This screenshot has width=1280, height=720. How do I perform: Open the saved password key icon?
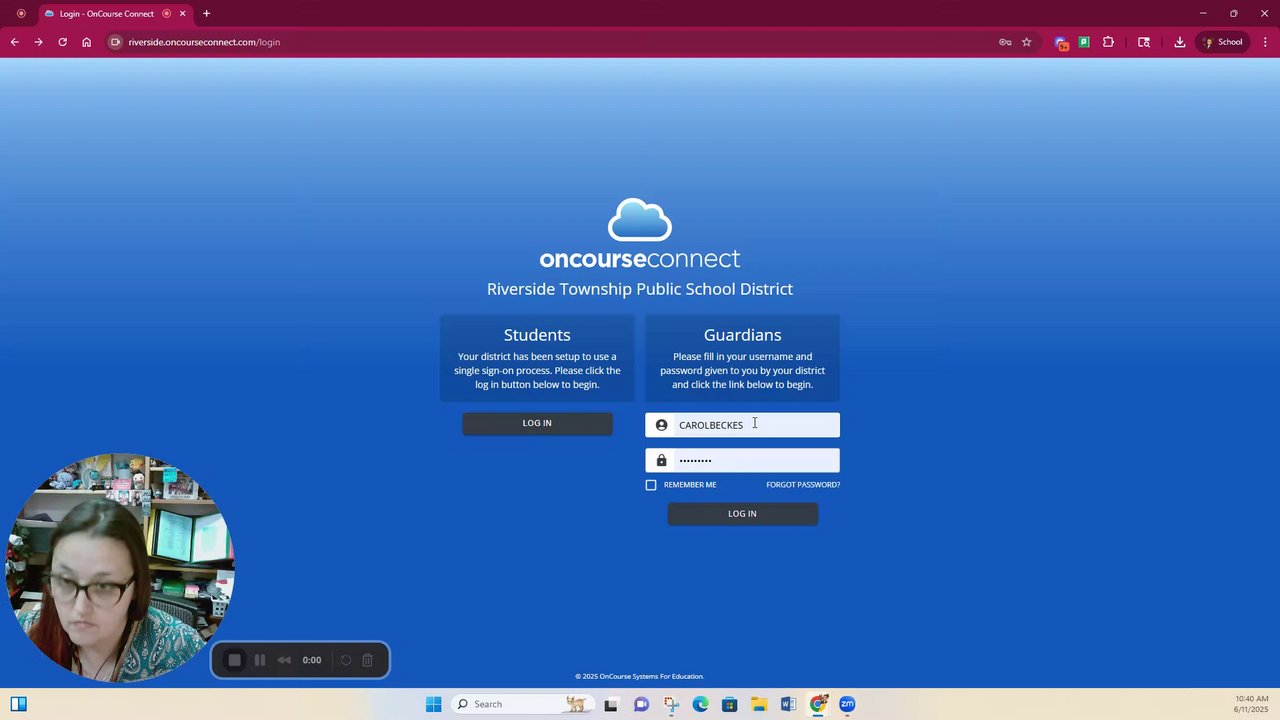click(1005, 42)
